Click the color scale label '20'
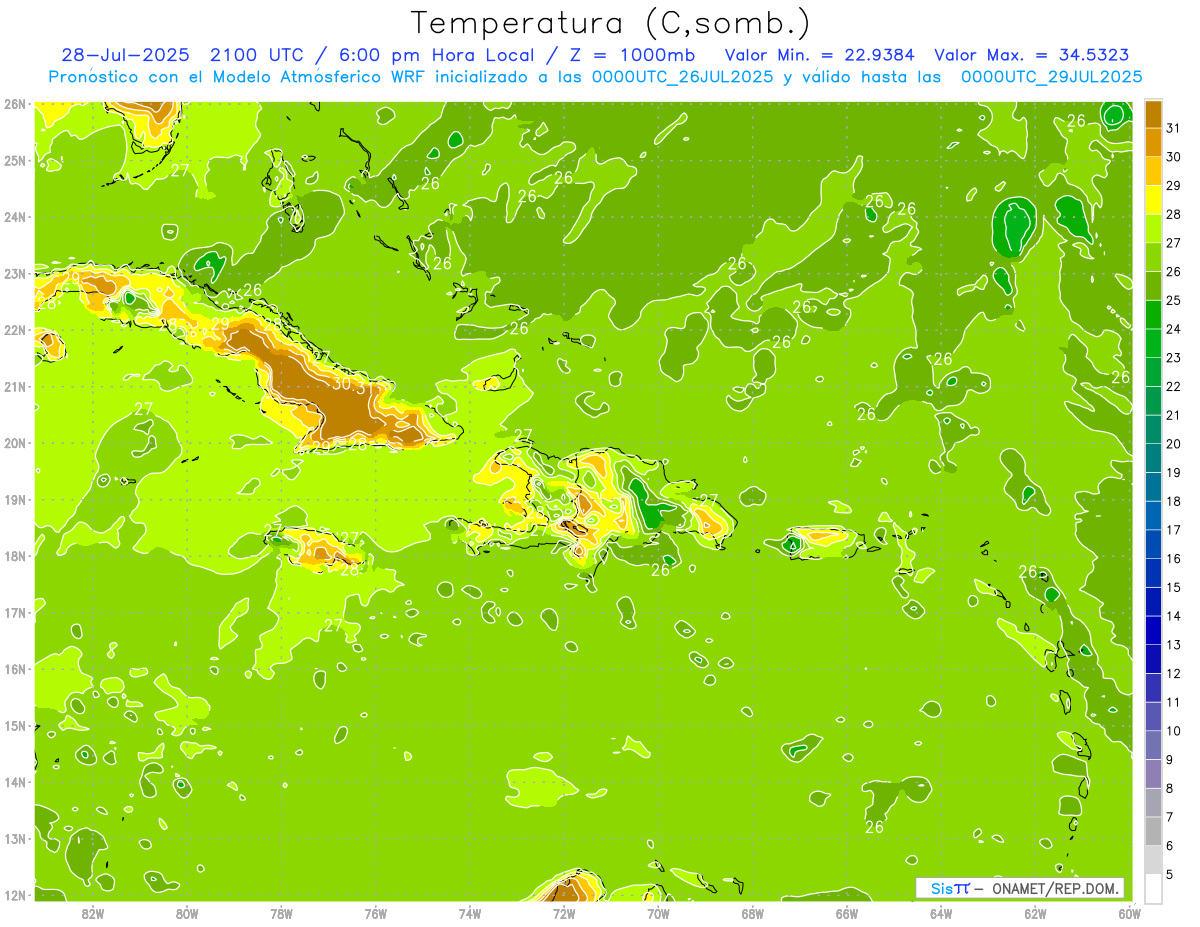 point(1174,444)
